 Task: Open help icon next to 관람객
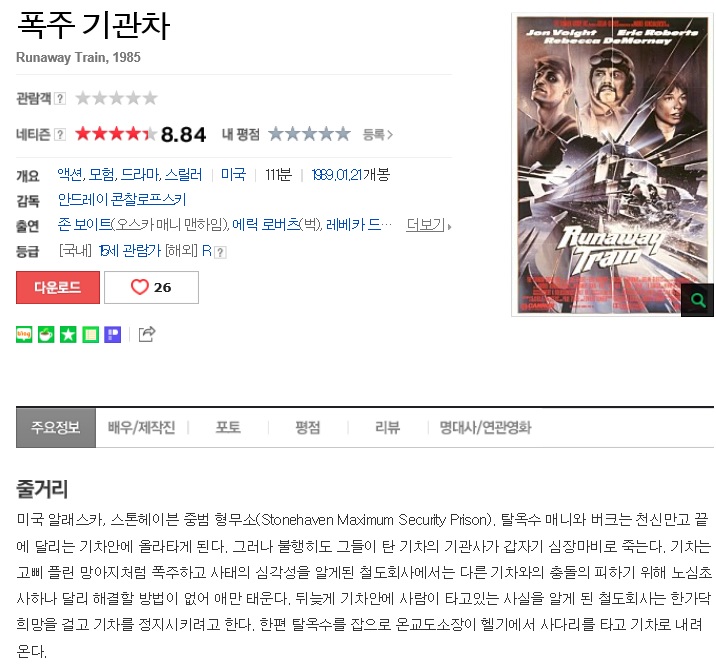tap(60, 98)
